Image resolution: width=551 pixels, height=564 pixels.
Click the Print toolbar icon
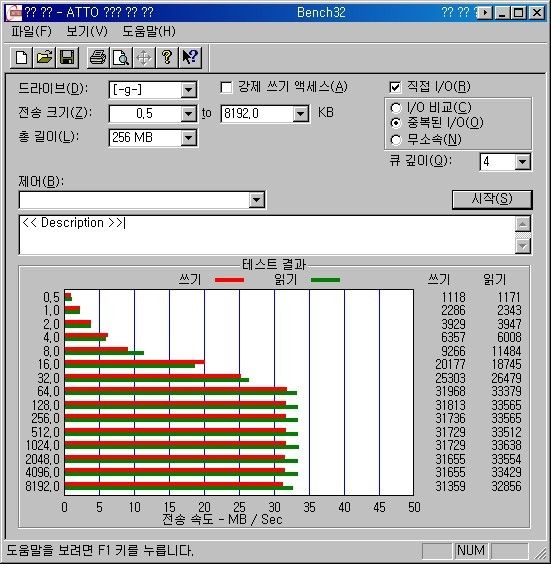(98, 58)
